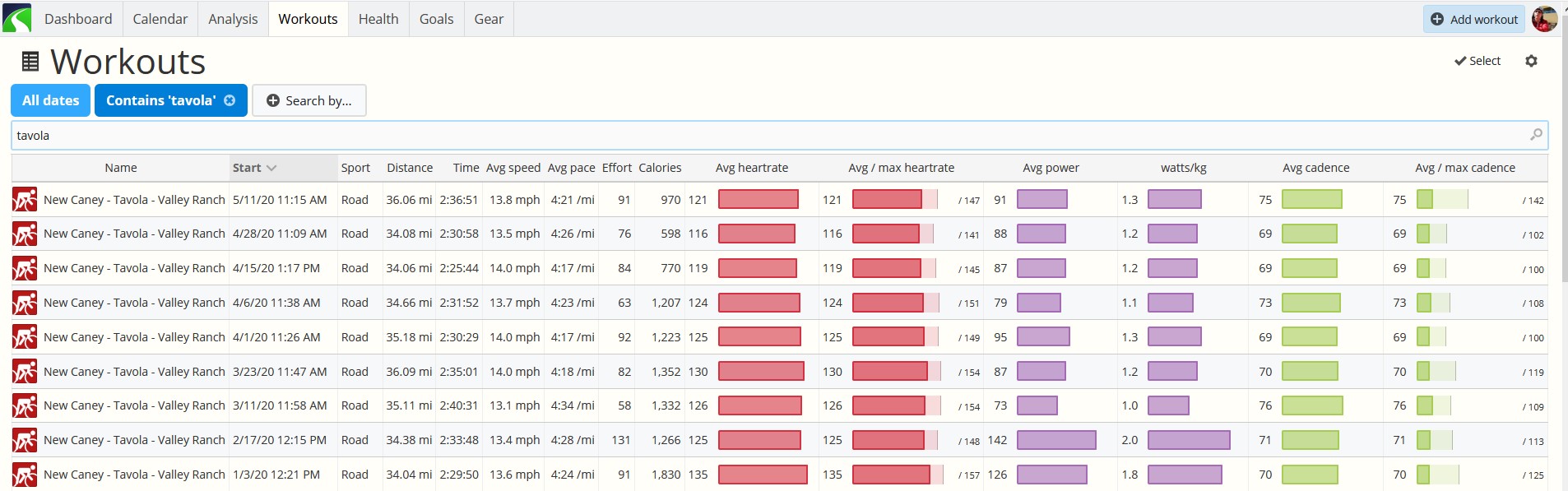Viewport: 1568px width, 491px height.
Task: Click the Add workout button
Action: (1474, 19)
